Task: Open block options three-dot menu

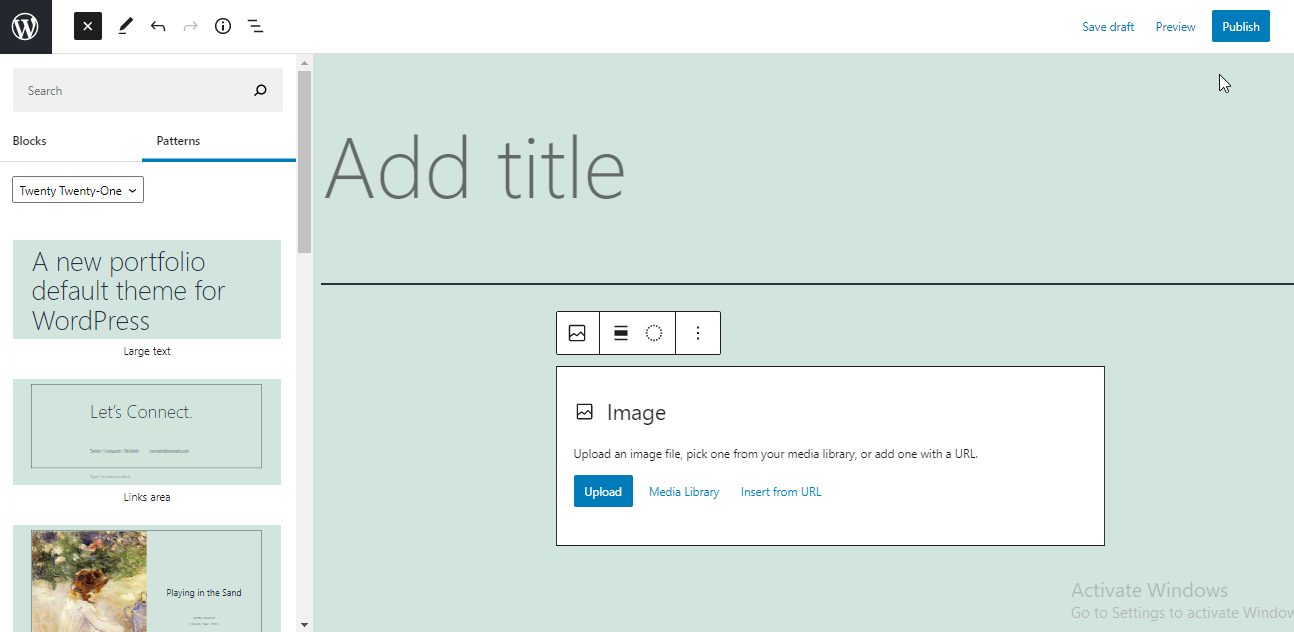Action: 698,333
